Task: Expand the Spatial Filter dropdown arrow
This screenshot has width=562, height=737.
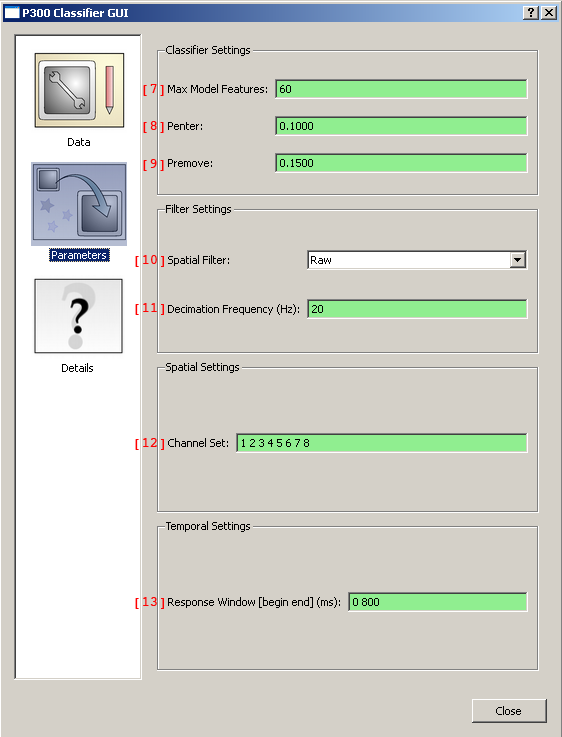Action: click(x=517, y=260)
